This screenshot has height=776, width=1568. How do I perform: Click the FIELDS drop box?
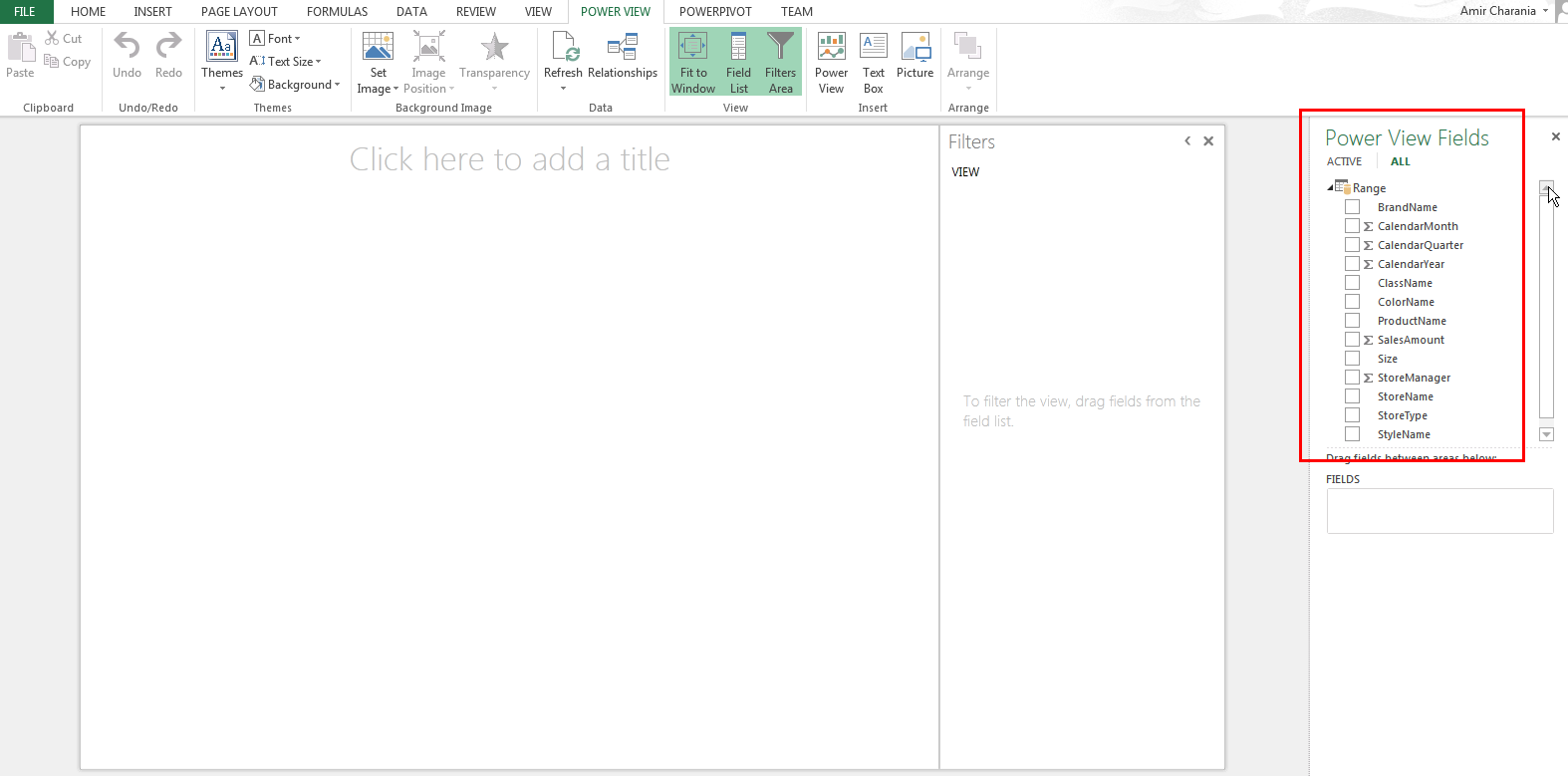pos(1439,511)
